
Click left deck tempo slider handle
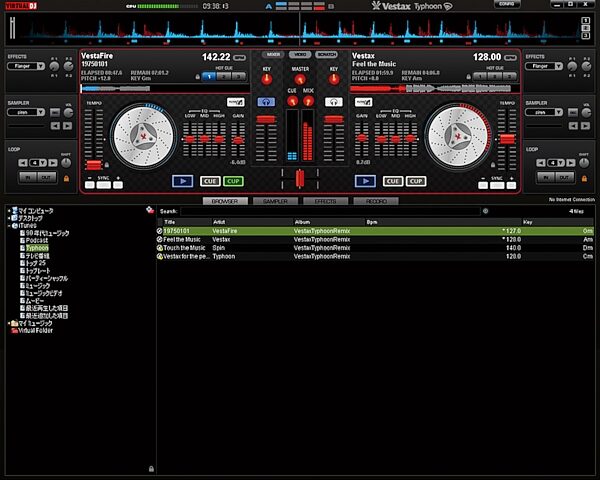pyautogui.click(x=94, y=165)
